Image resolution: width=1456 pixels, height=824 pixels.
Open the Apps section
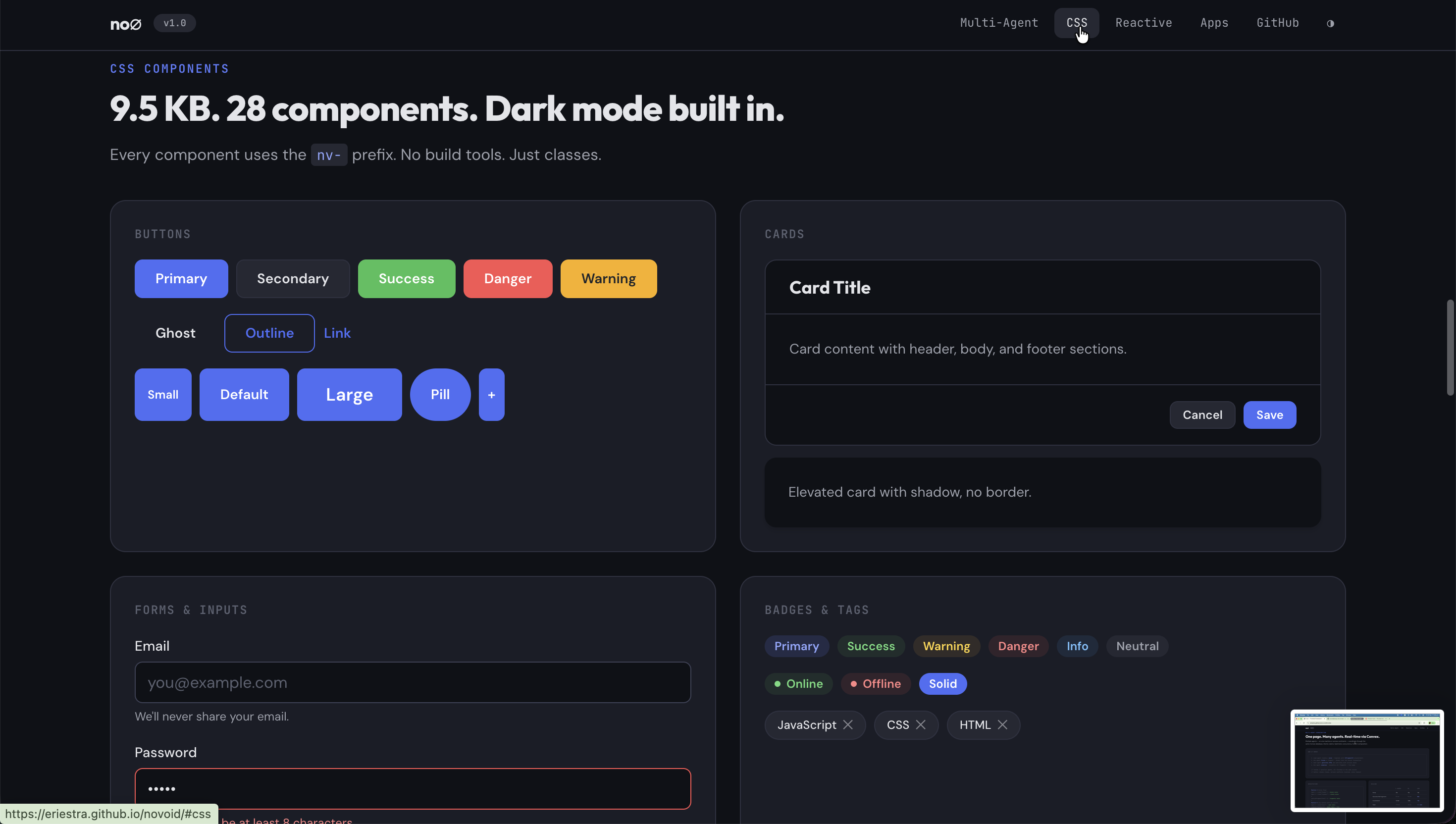click(x=1214, y=23)
